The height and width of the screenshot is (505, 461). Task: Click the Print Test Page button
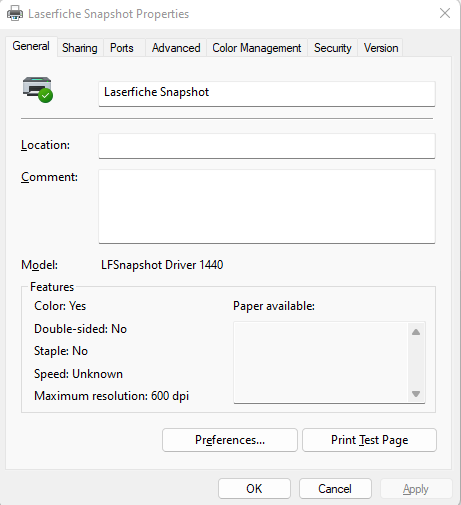click(x=369, y=440)
